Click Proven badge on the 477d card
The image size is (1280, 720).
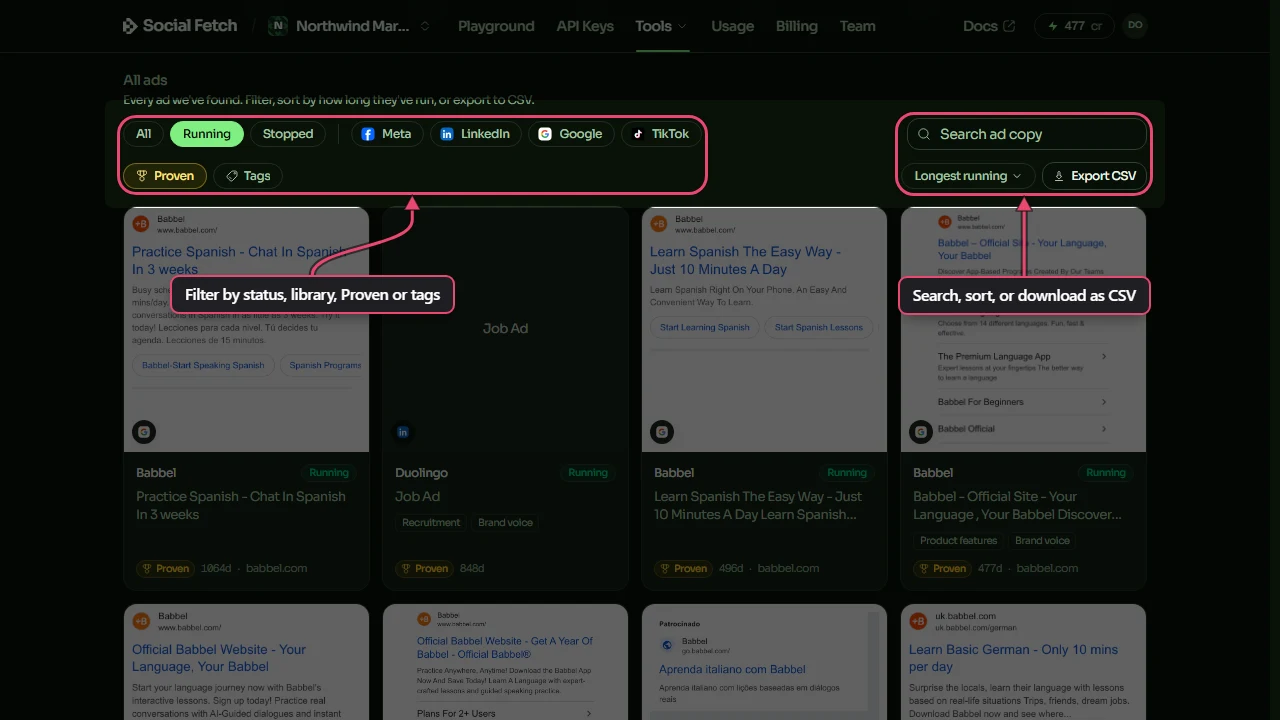coord(942,568)
